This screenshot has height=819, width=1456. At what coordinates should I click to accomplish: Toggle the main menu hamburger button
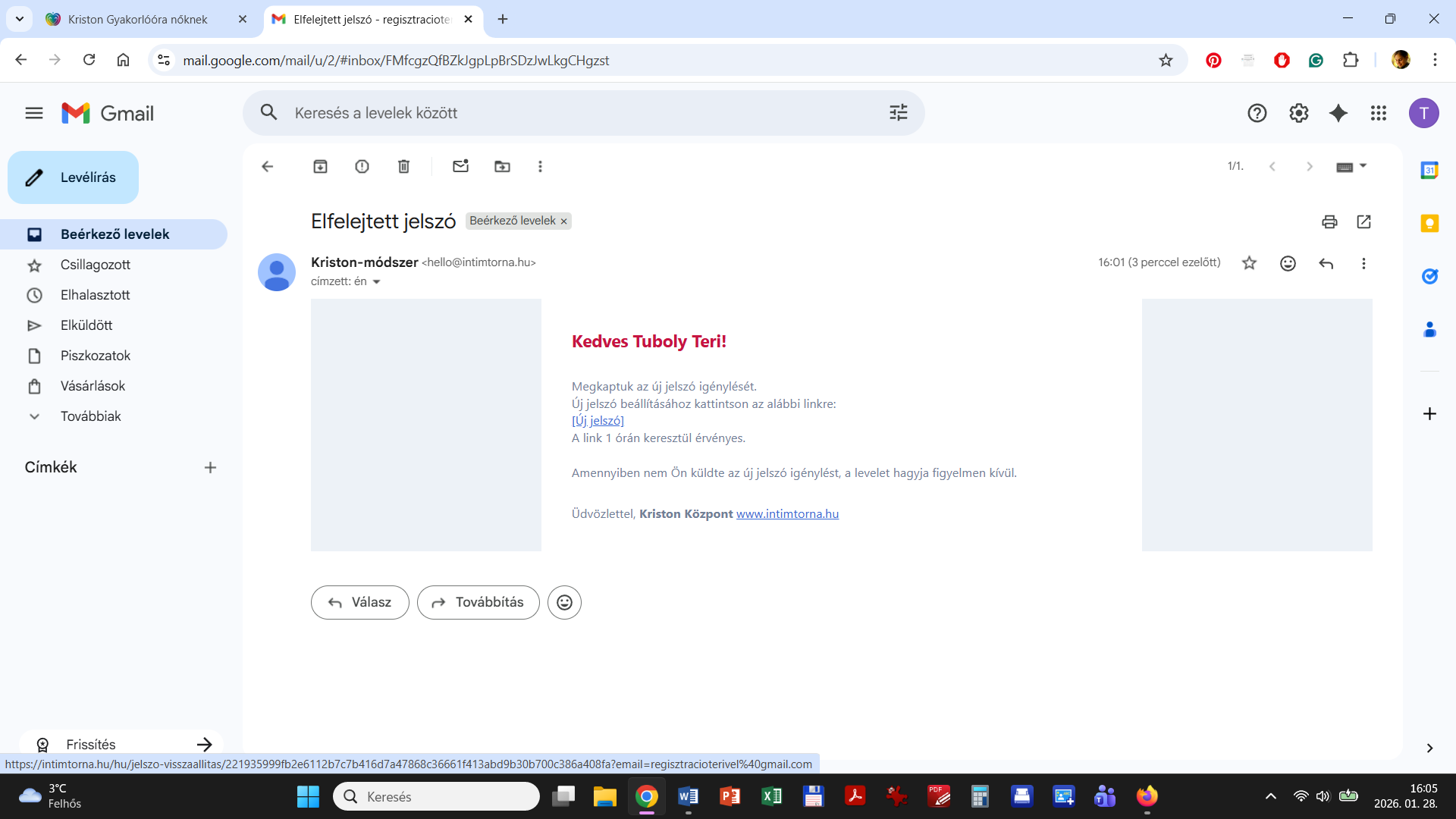[34, 113]
